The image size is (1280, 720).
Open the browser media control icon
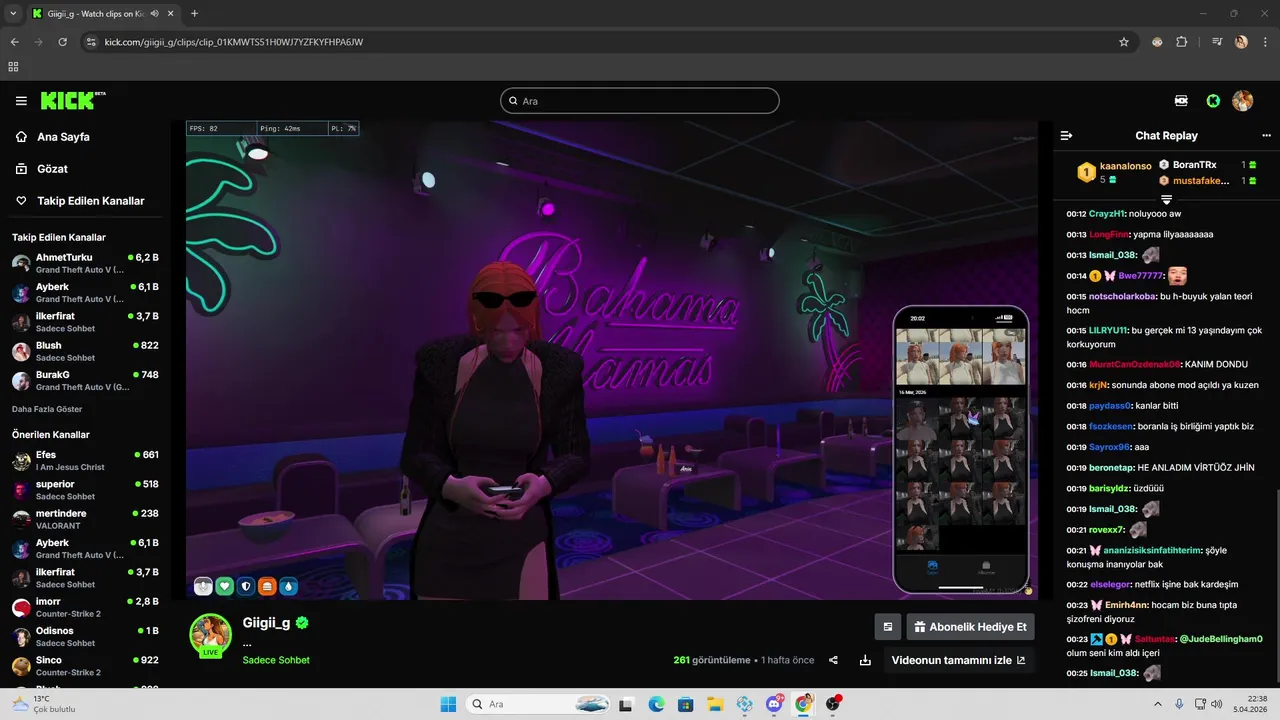click(1217, 42)
